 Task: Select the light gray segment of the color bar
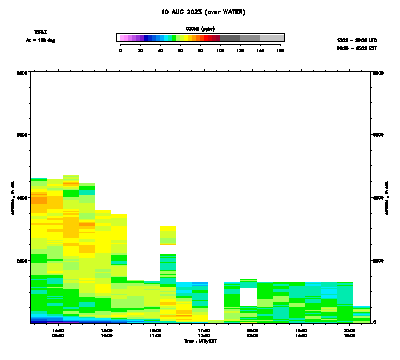[x=272, y=38]
